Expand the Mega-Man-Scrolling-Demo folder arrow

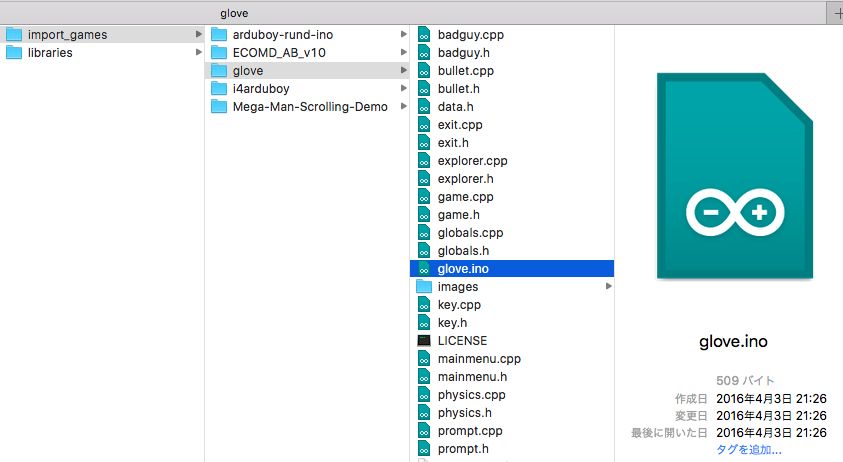pyautogui.click(x=403, y=106)
